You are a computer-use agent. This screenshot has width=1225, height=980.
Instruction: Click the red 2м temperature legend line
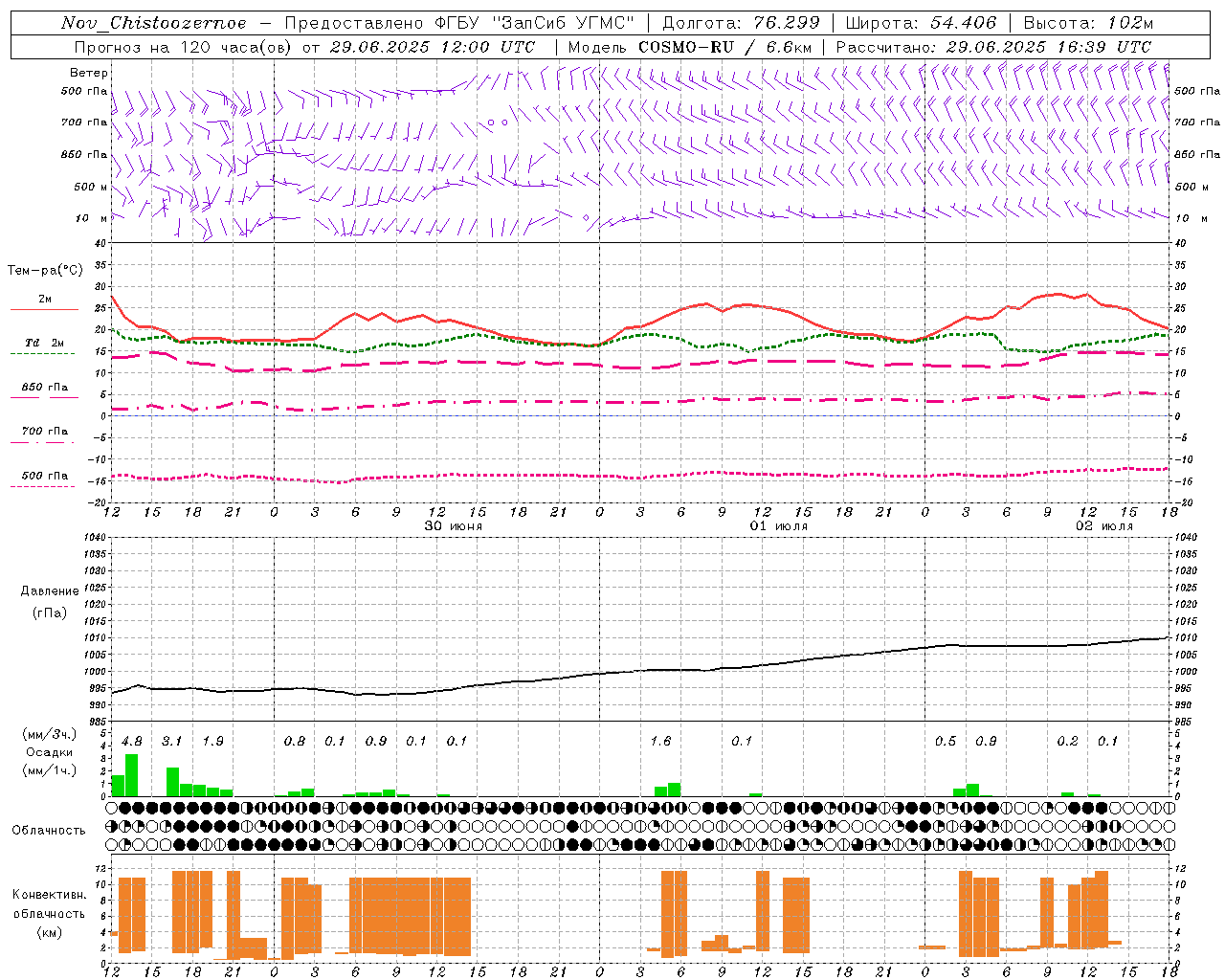(x=44, y=310)
